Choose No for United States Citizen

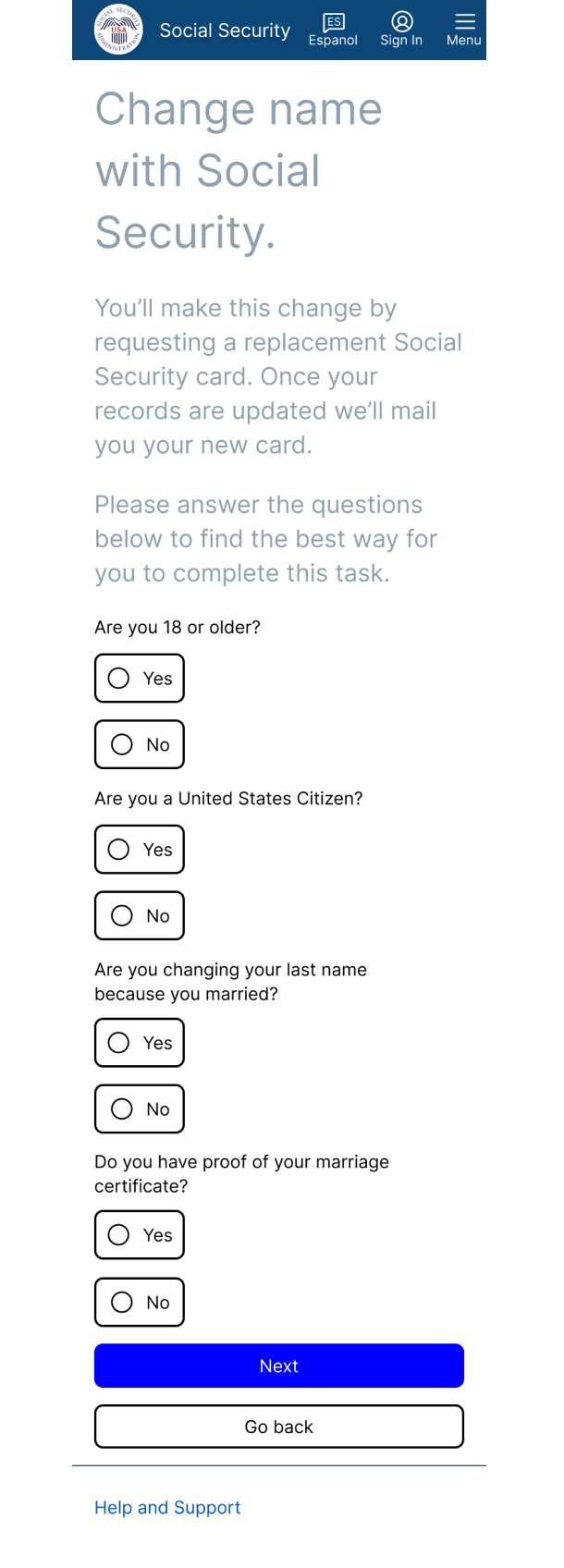coord(140,915)
